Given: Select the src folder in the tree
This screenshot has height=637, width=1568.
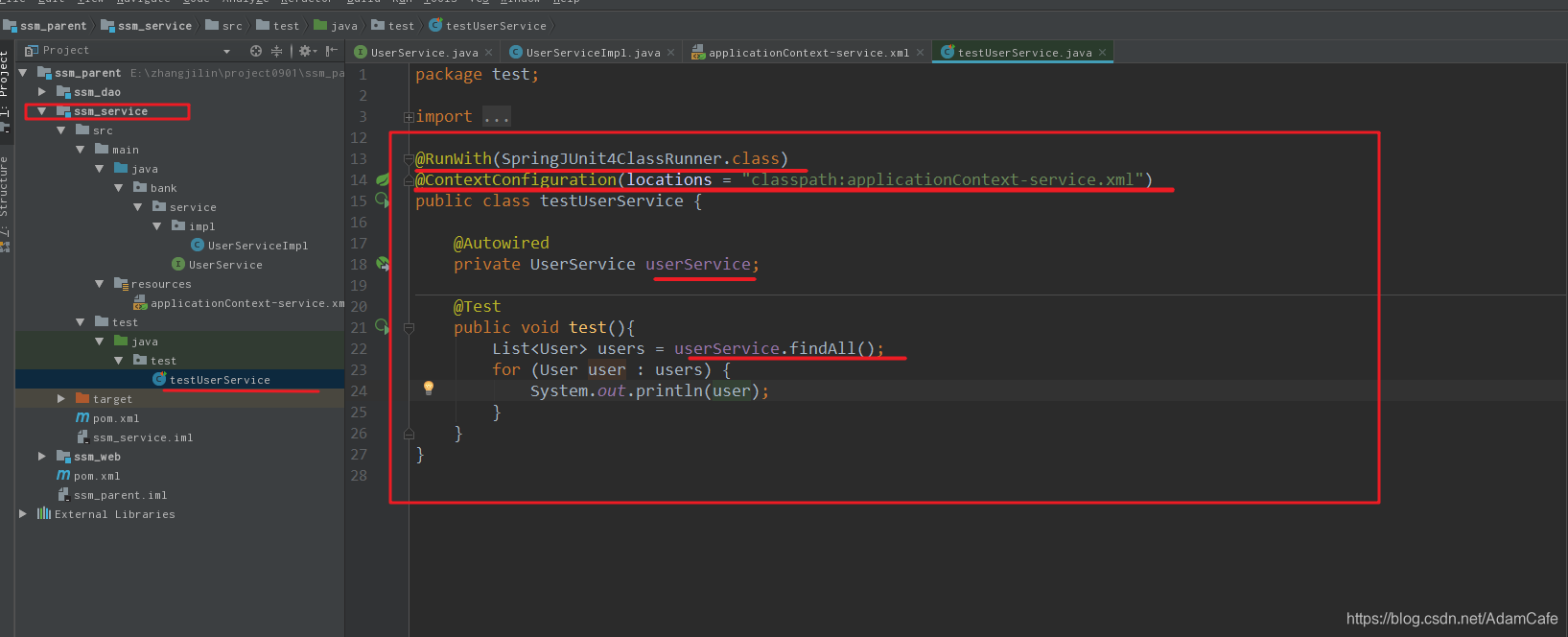Looking at the screenshot, I should coord(94,130).
